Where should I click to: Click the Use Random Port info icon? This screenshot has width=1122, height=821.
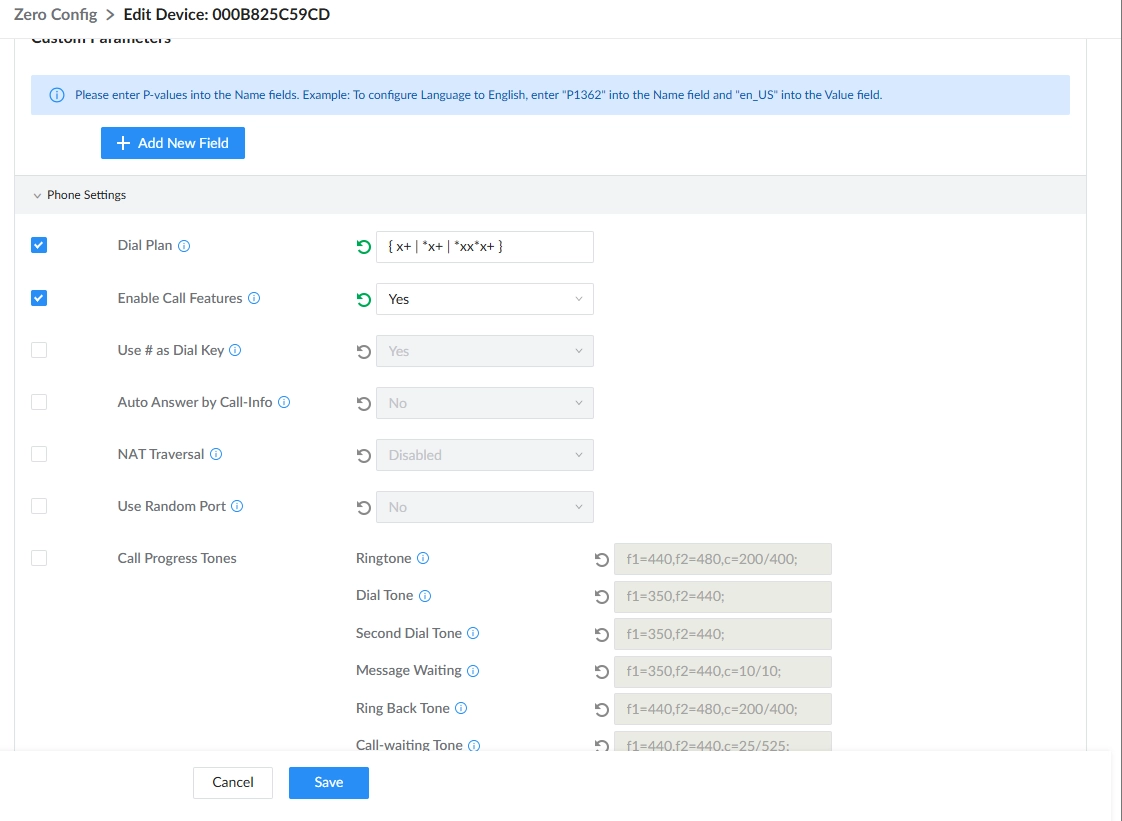point(238,507)
